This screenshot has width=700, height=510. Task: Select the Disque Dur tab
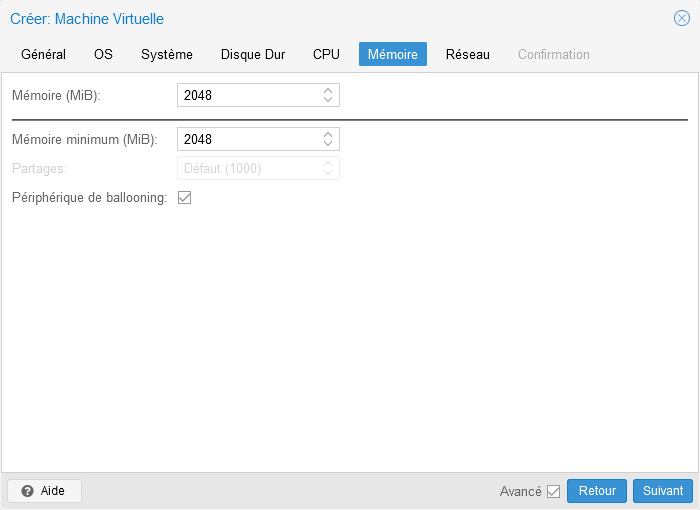(253, 54)
